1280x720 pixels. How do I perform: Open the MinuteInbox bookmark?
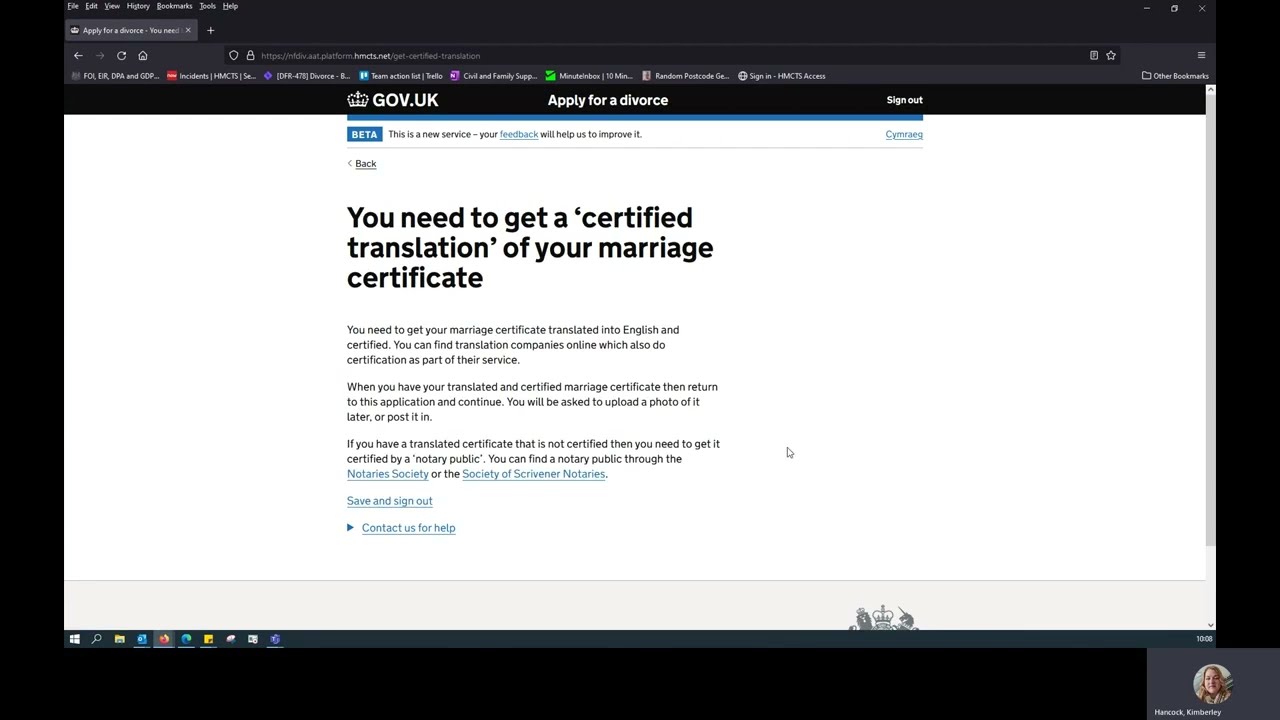click(x=589, y=76)
